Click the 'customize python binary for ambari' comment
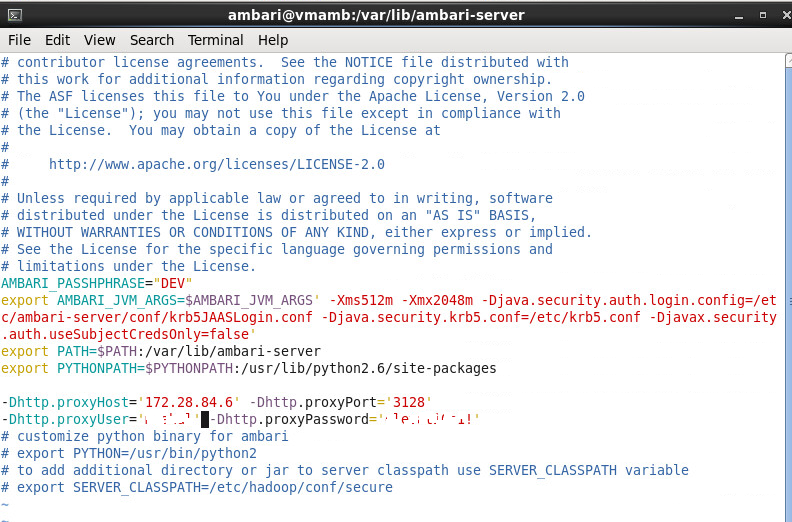Screen dimensions: 792x522 coord(144,436)
